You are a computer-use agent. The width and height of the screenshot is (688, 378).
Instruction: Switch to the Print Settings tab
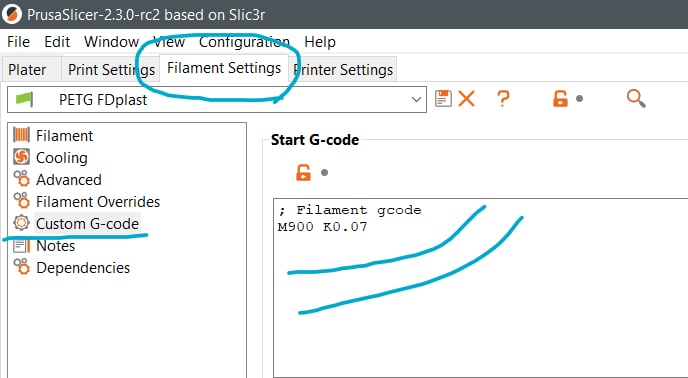(x=111, y=69)
